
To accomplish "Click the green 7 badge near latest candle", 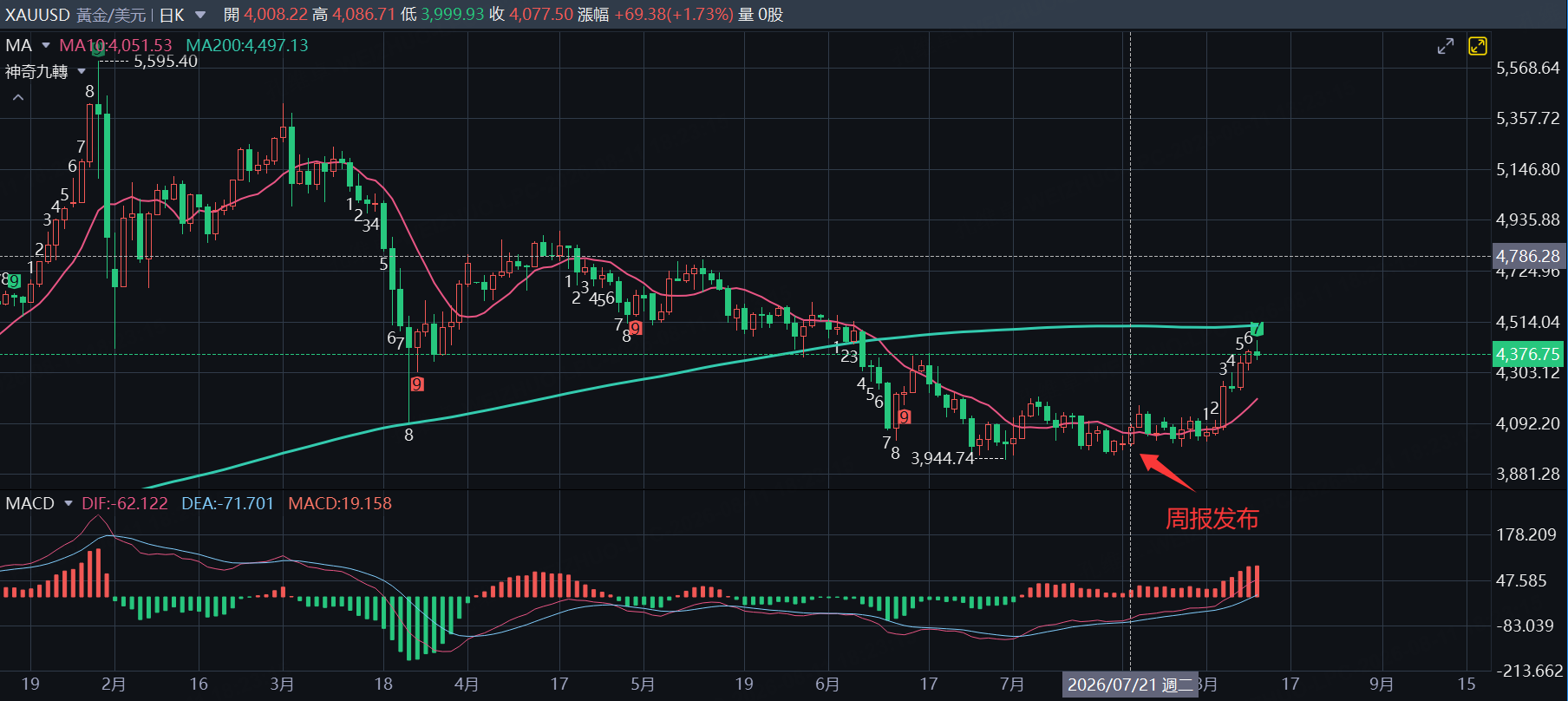I will [1258, 329].
